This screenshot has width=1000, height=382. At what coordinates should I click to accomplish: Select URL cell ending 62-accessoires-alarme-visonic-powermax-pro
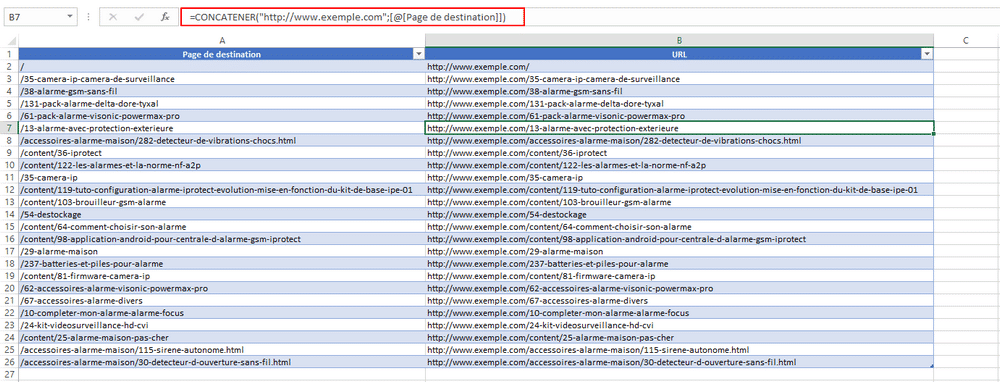679,288
